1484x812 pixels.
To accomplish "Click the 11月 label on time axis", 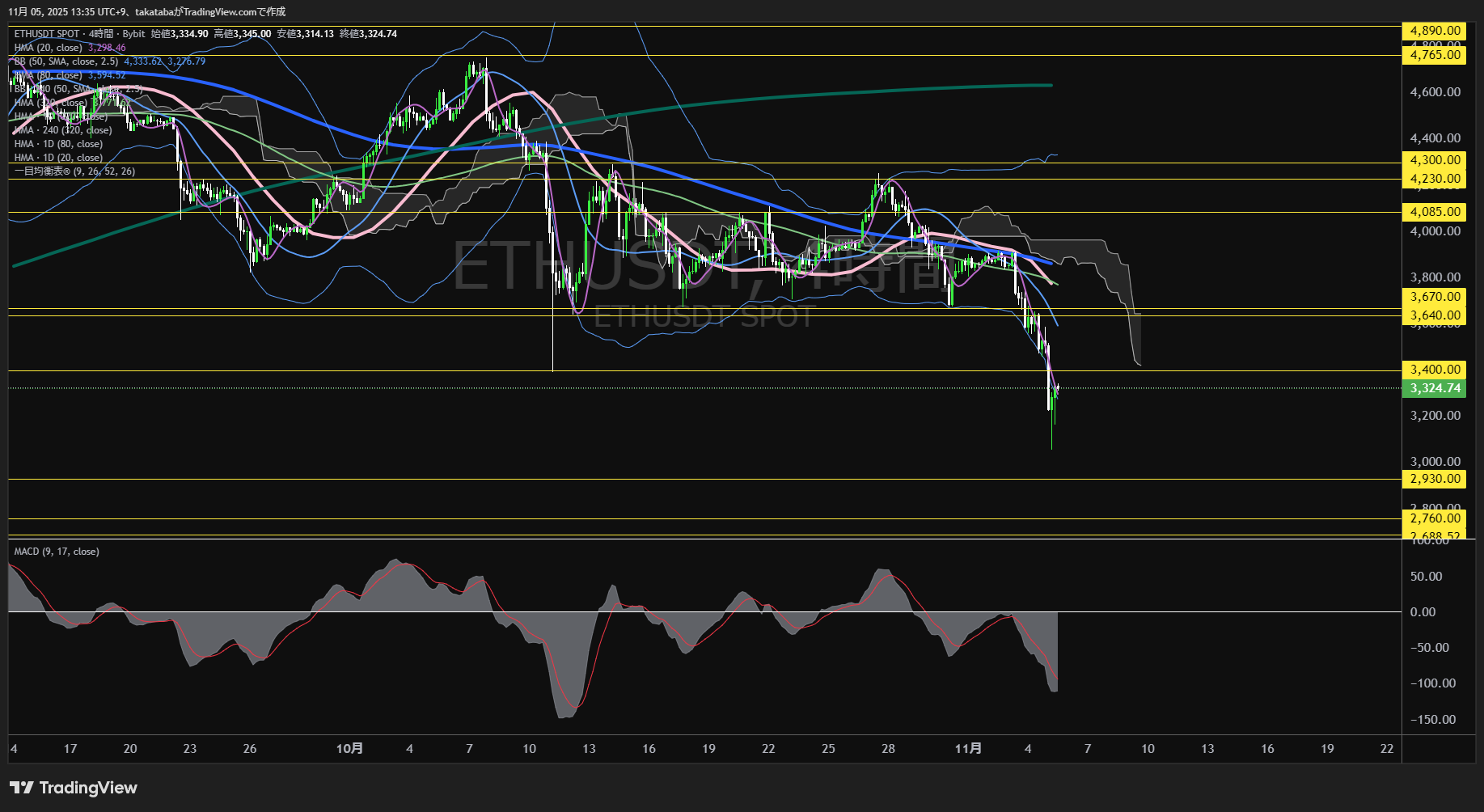I will 968,749.
